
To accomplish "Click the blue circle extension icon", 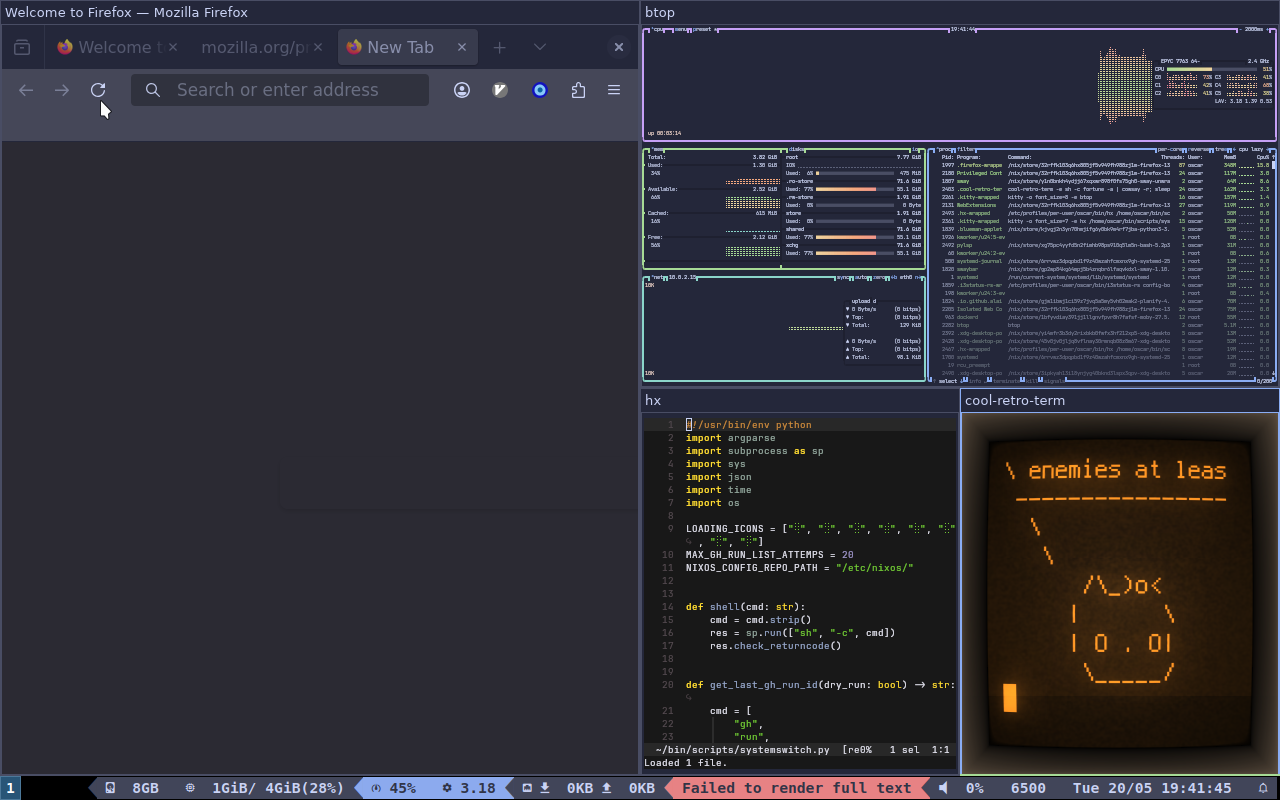I will pyautogui.click(x=540, y=90).
